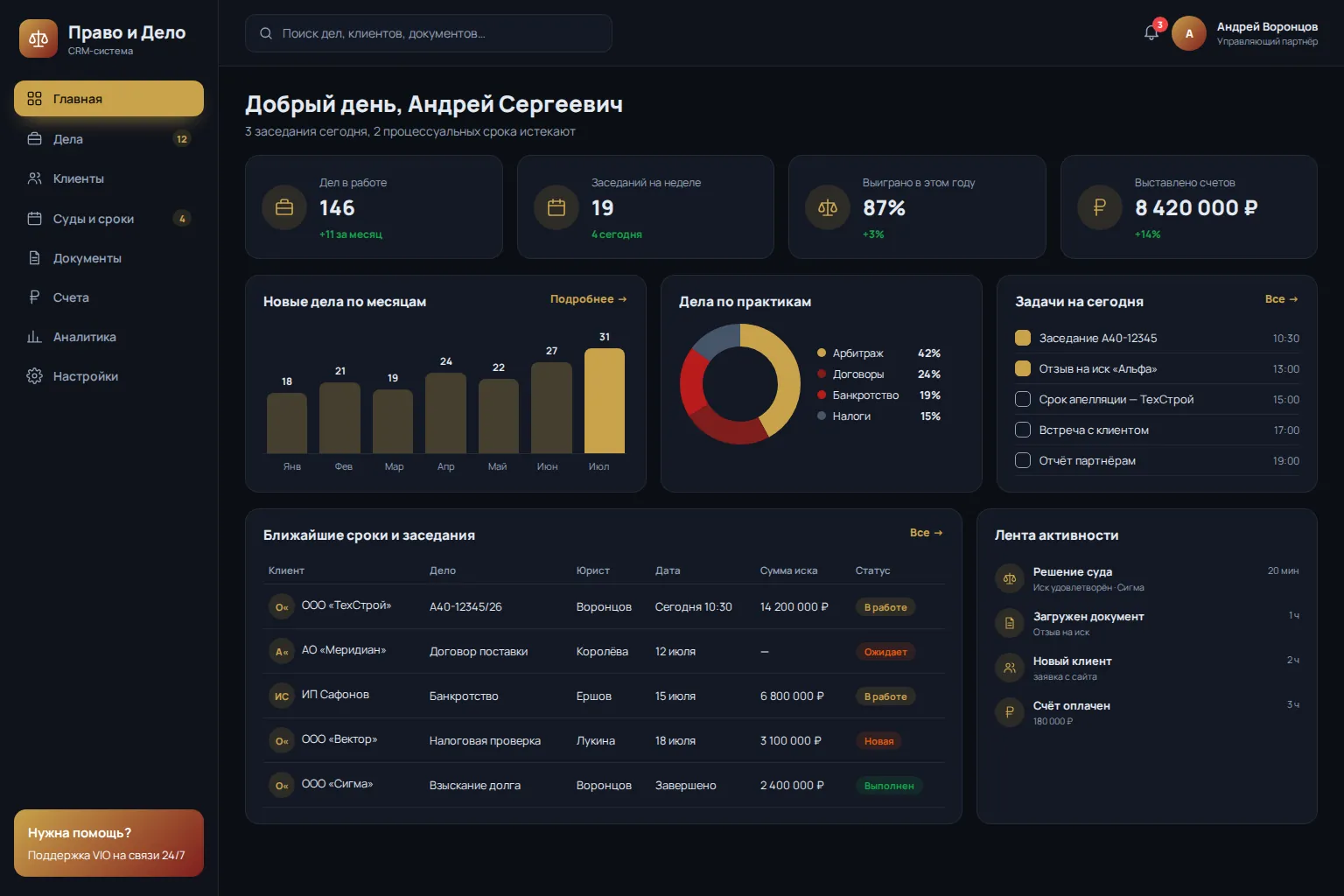The height and width of the screenshot is (896, 1344).
Task: Click the scales icon in Выиграно в этом году card
Action: (x=828, y=207)
